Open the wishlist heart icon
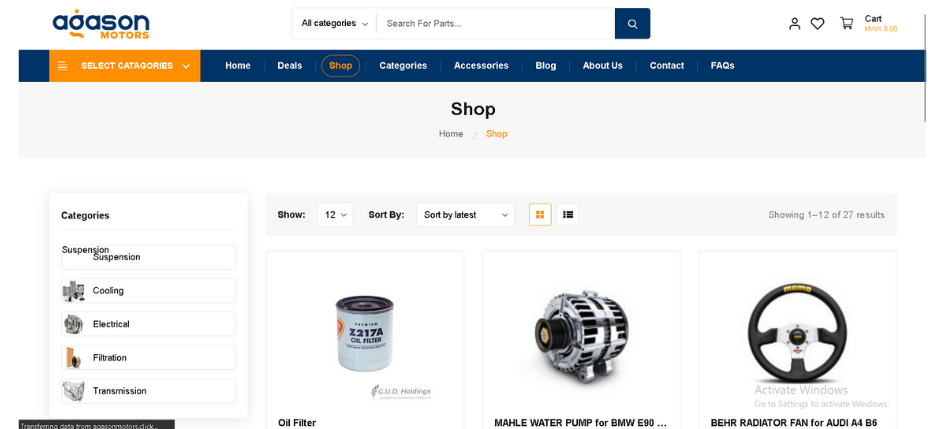Image resolution: width=937 pixels, height=429 pixels. [x=817, y=24]
